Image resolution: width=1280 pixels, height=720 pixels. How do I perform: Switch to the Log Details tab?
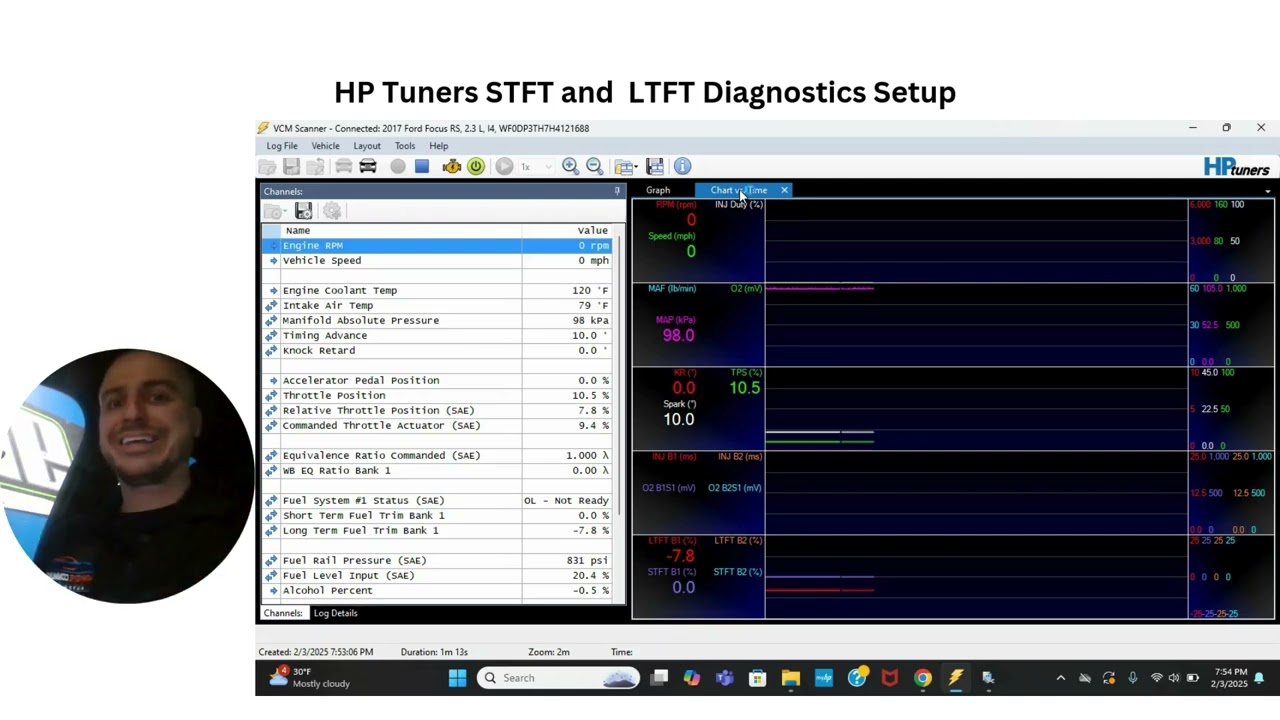coord(335,613)
